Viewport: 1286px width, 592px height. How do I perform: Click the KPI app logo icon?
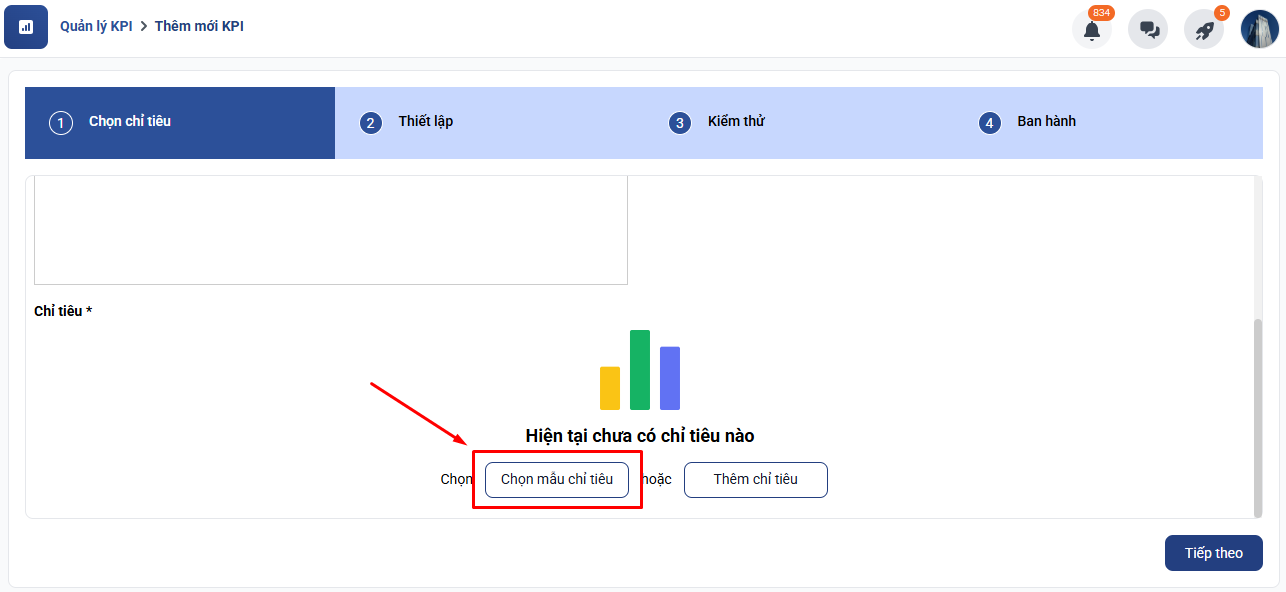click(x=26, y=27)
